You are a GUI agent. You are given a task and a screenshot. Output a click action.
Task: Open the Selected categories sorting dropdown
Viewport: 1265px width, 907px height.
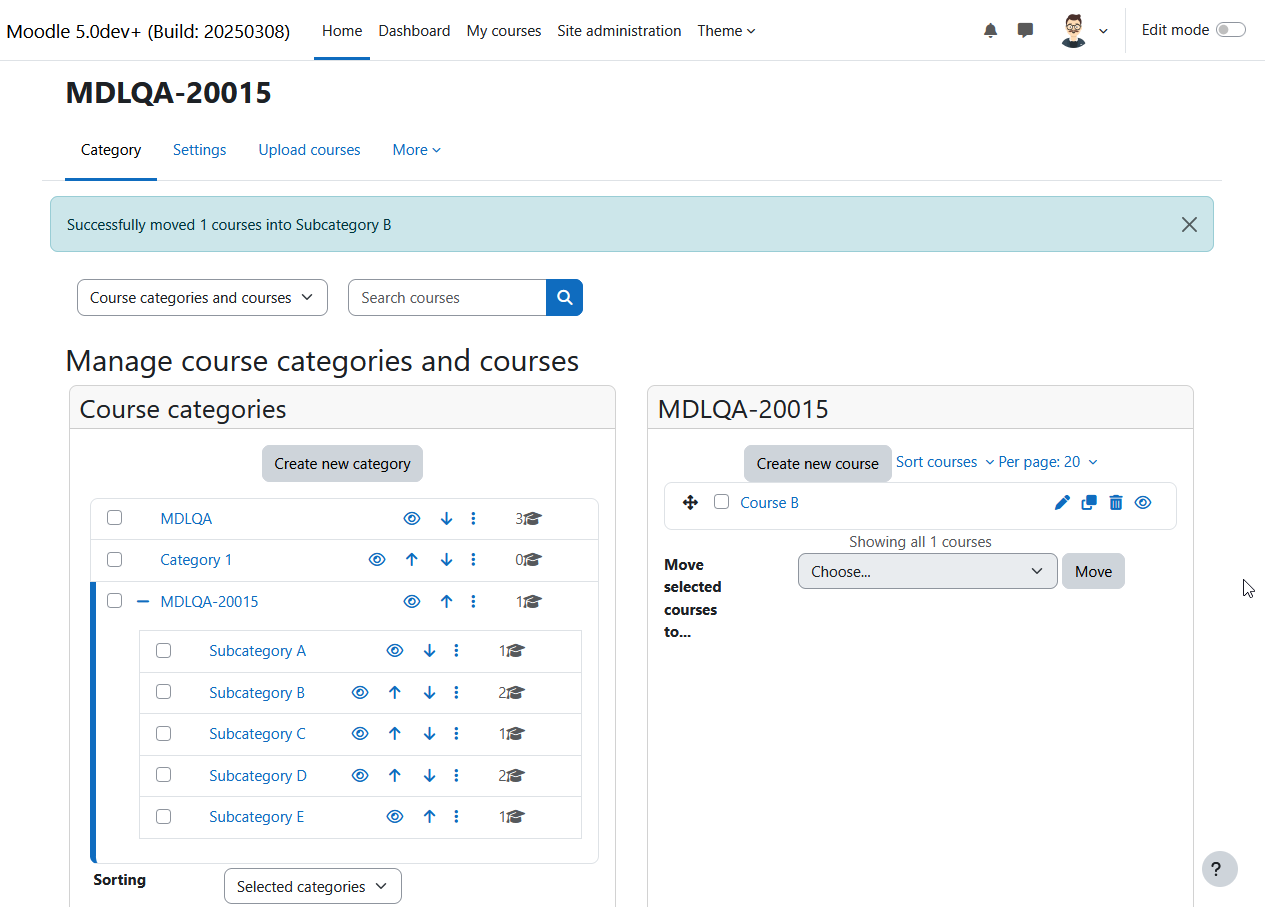pos(313,886)
